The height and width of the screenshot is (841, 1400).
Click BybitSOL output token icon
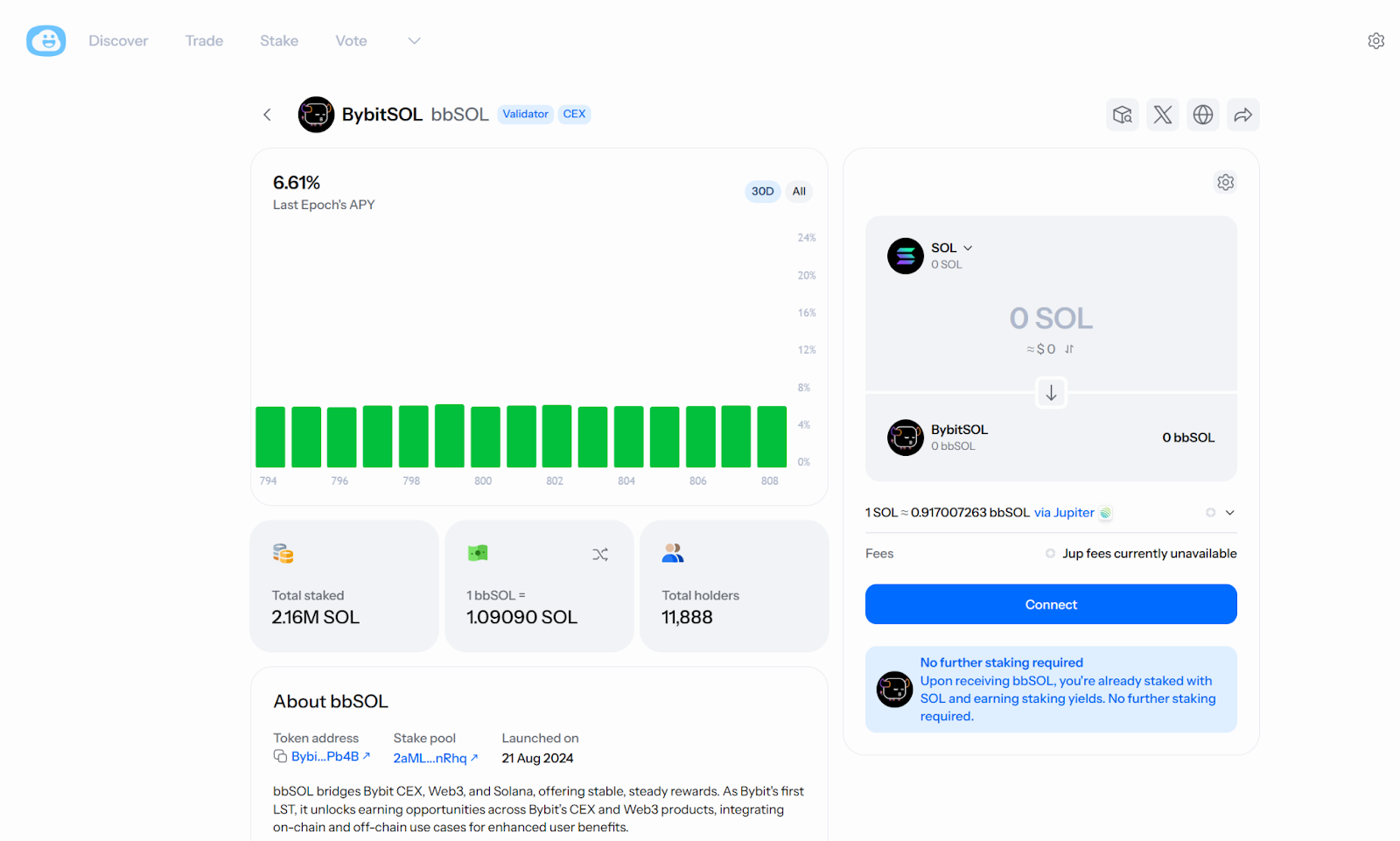point(906,438)
